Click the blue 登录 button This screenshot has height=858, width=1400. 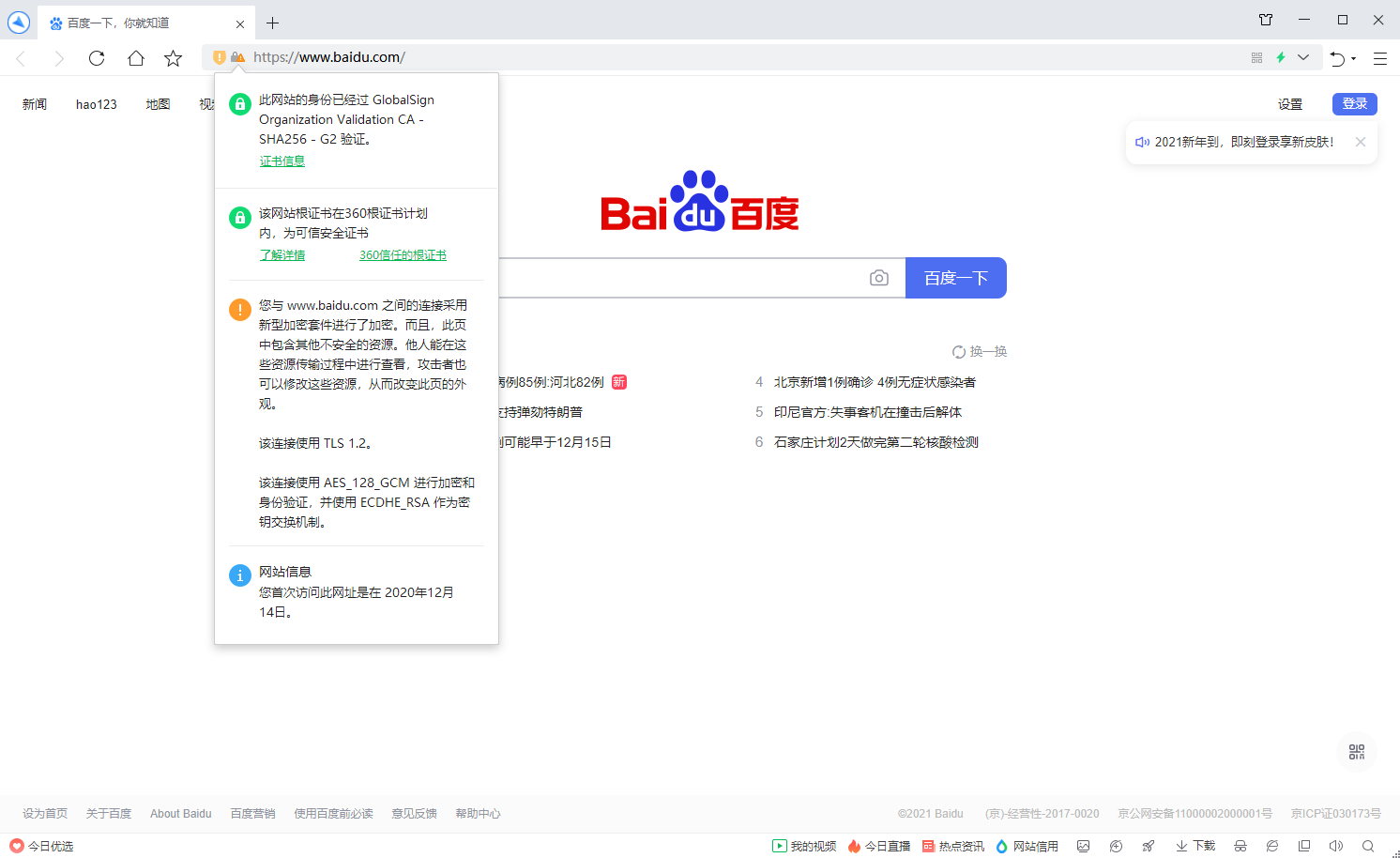pyautogui.click(x=1355, y=104)
